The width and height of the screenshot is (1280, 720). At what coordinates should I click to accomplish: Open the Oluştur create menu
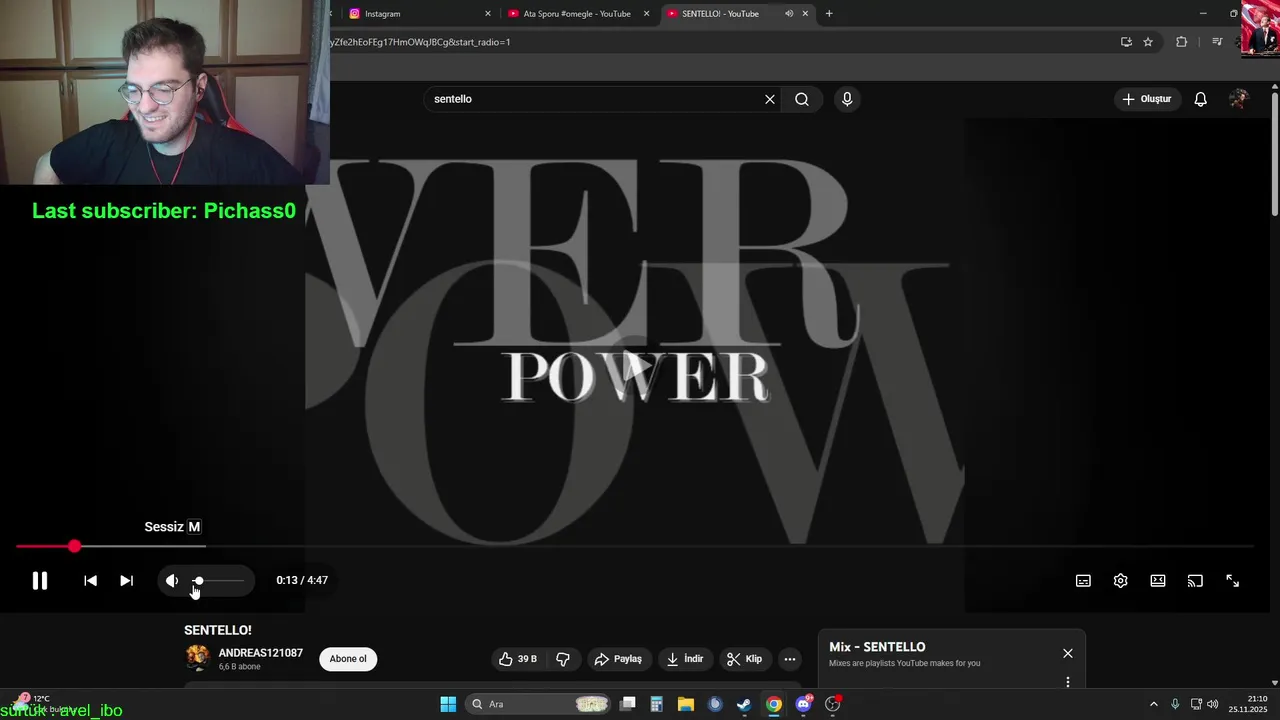pyautogui.click(x=1146, y=99)
